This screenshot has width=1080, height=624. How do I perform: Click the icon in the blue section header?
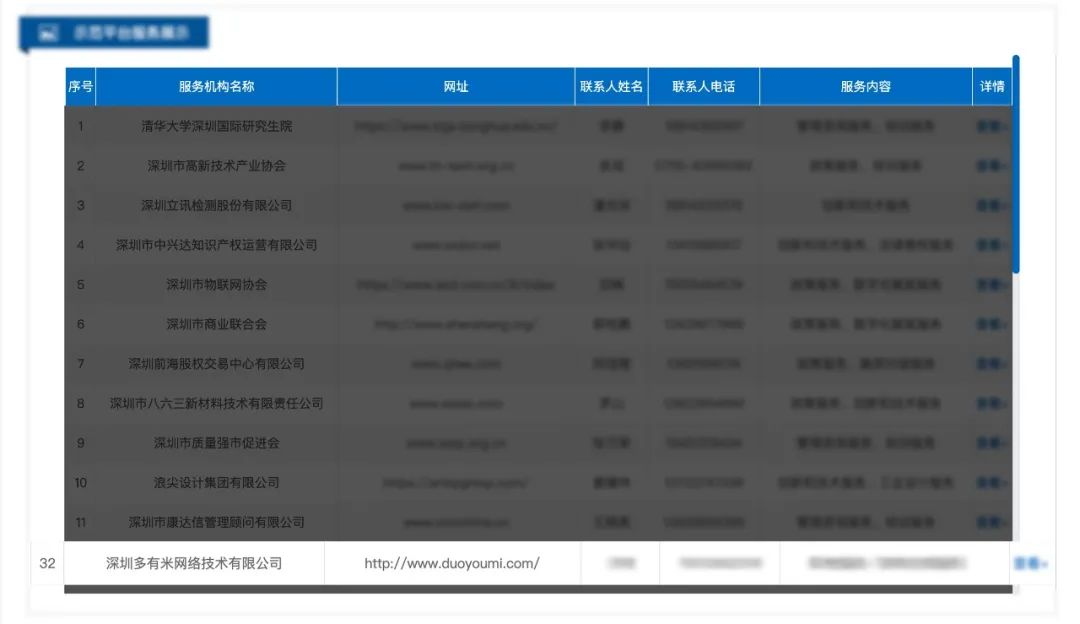click(x=48, y=33)
